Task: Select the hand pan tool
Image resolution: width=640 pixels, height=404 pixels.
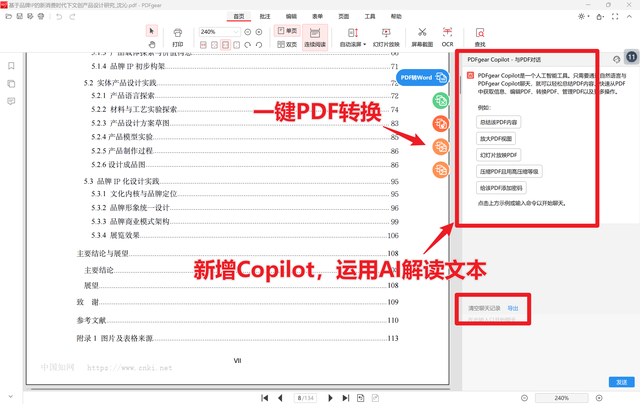Action: (151, 44)
